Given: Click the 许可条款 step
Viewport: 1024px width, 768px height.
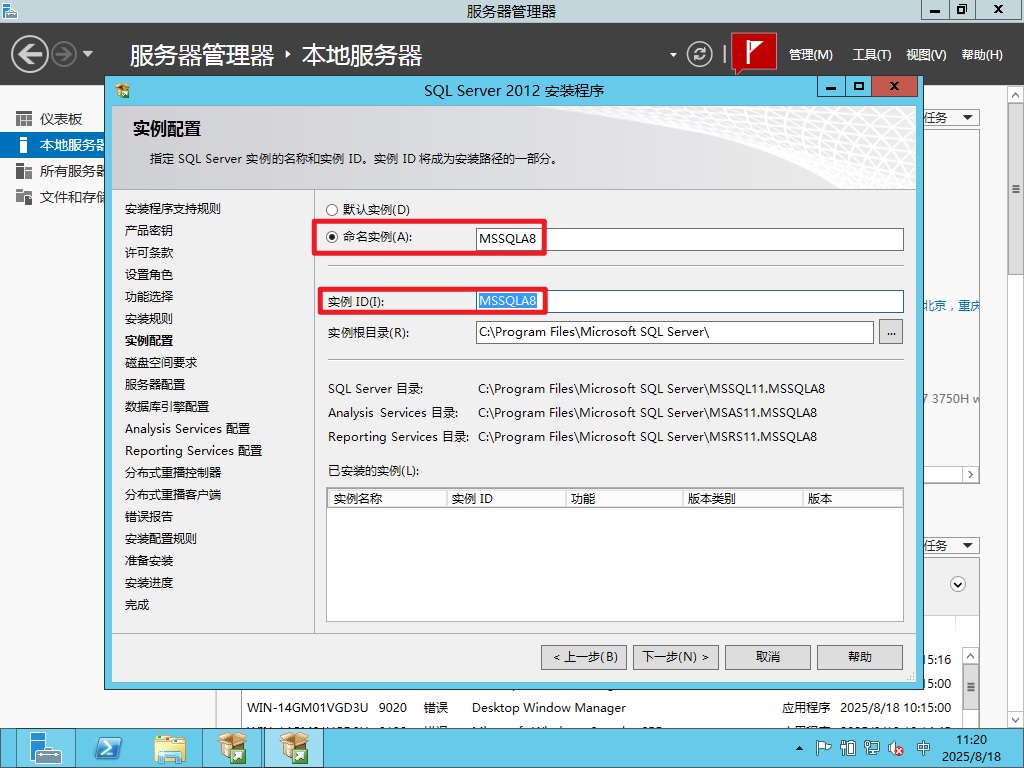Looking at the screenshot, I should point(149,253).
